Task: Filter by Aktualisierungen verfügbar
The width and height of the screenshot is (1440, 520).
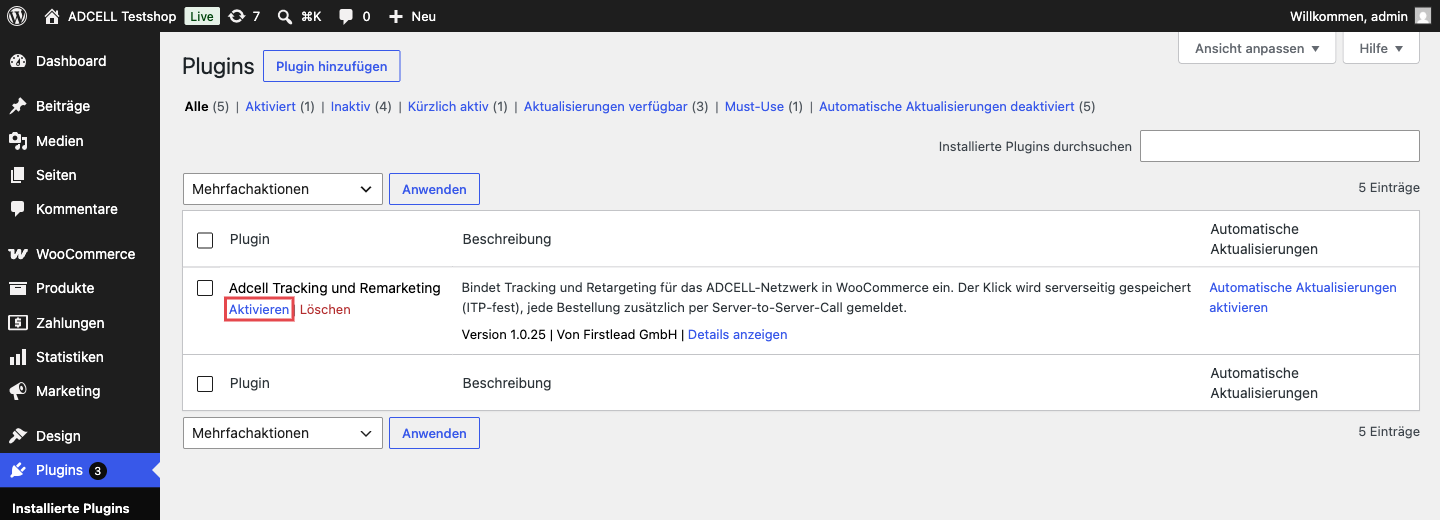Action: click(x=606, y=107)
